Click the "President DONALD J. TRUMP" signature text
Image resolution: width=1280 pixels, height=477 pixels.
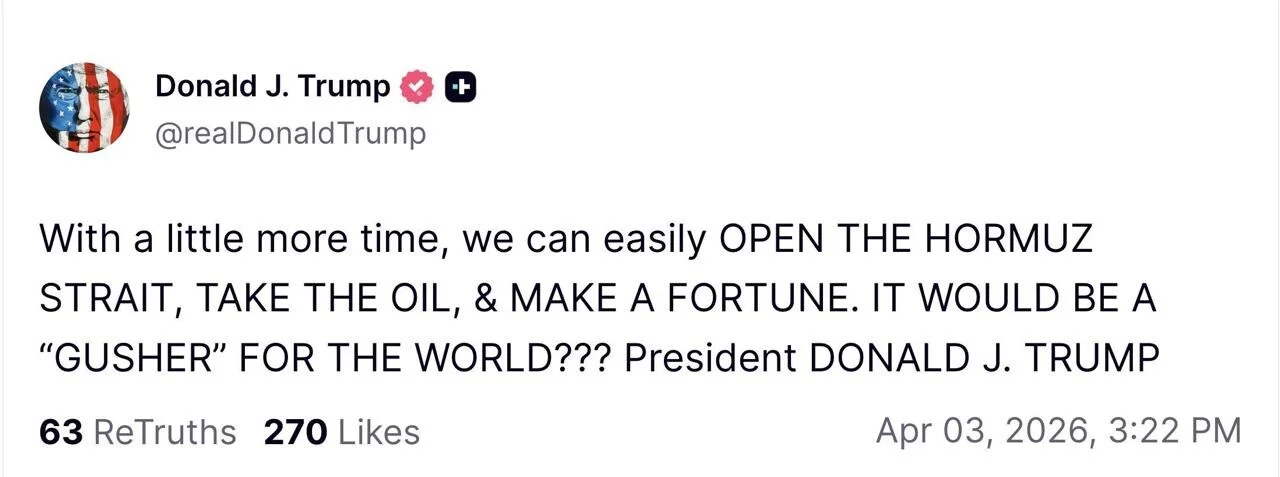click(891, 357)
